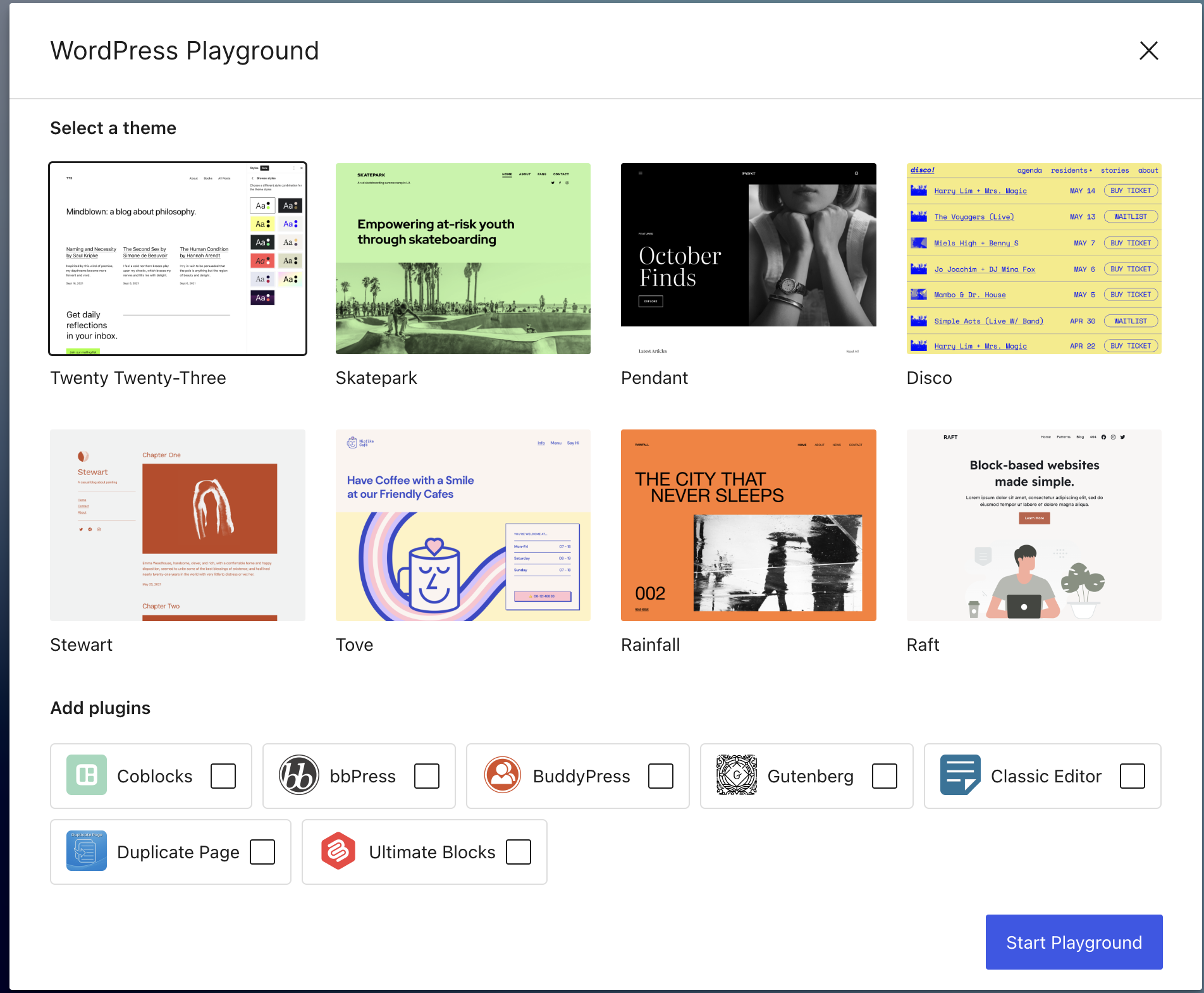Click the Select a theme heading
The width and height of the screenshot is (1204, 993).
coord(113,128)
